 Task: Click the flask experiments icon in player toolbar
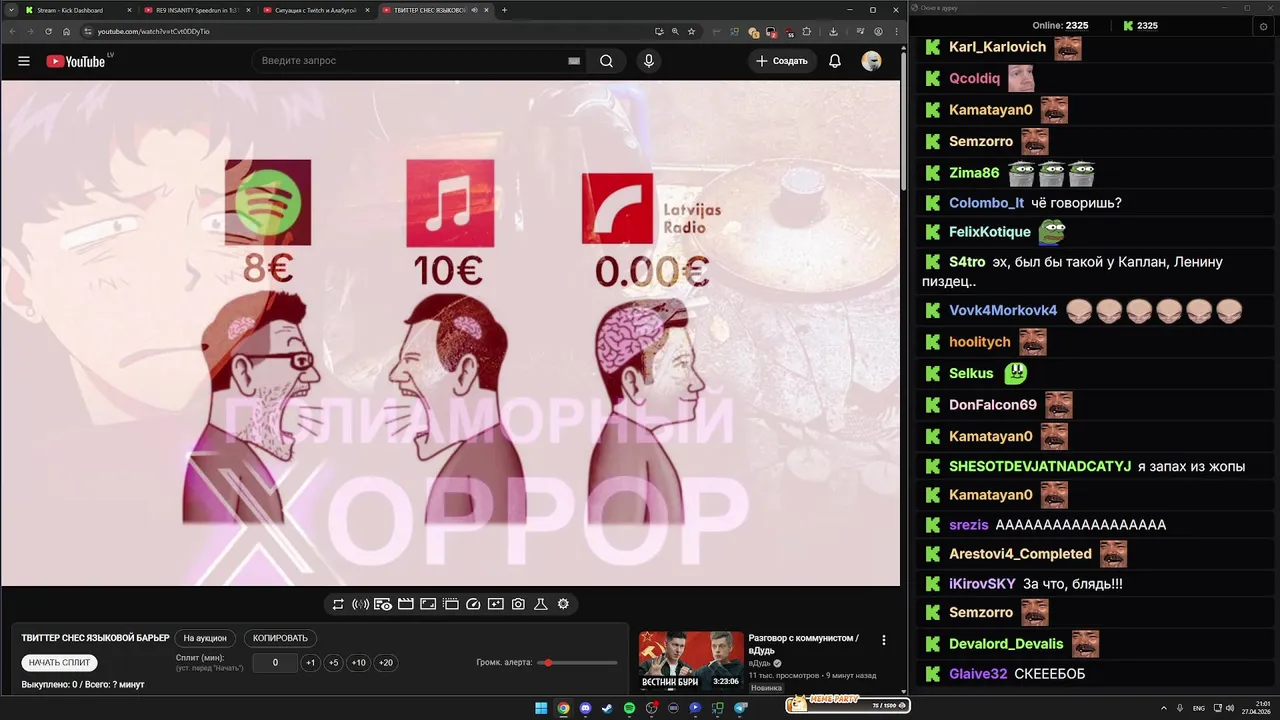[541, 604]
